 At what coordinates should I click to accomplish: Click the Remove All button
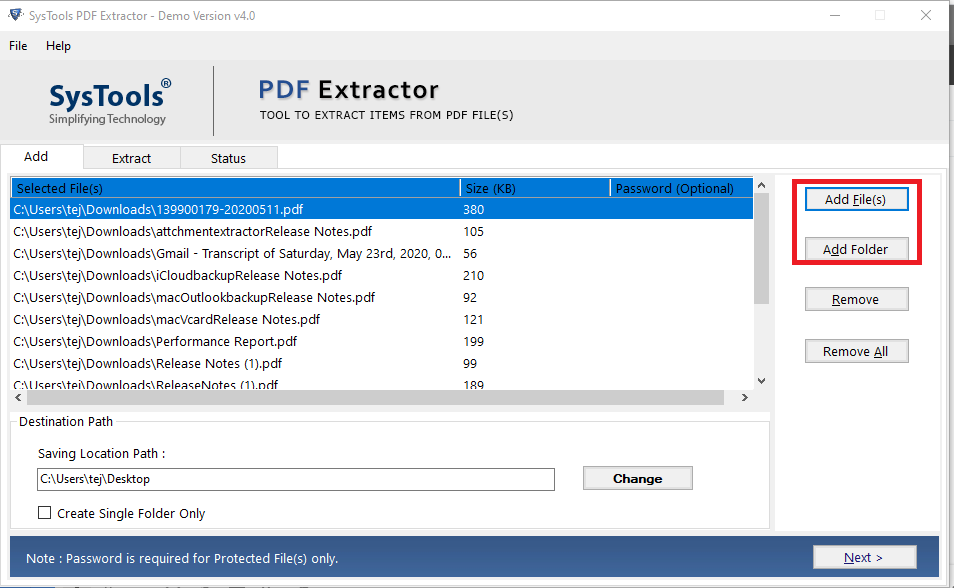pyautogui.click(x=856, y=350)
